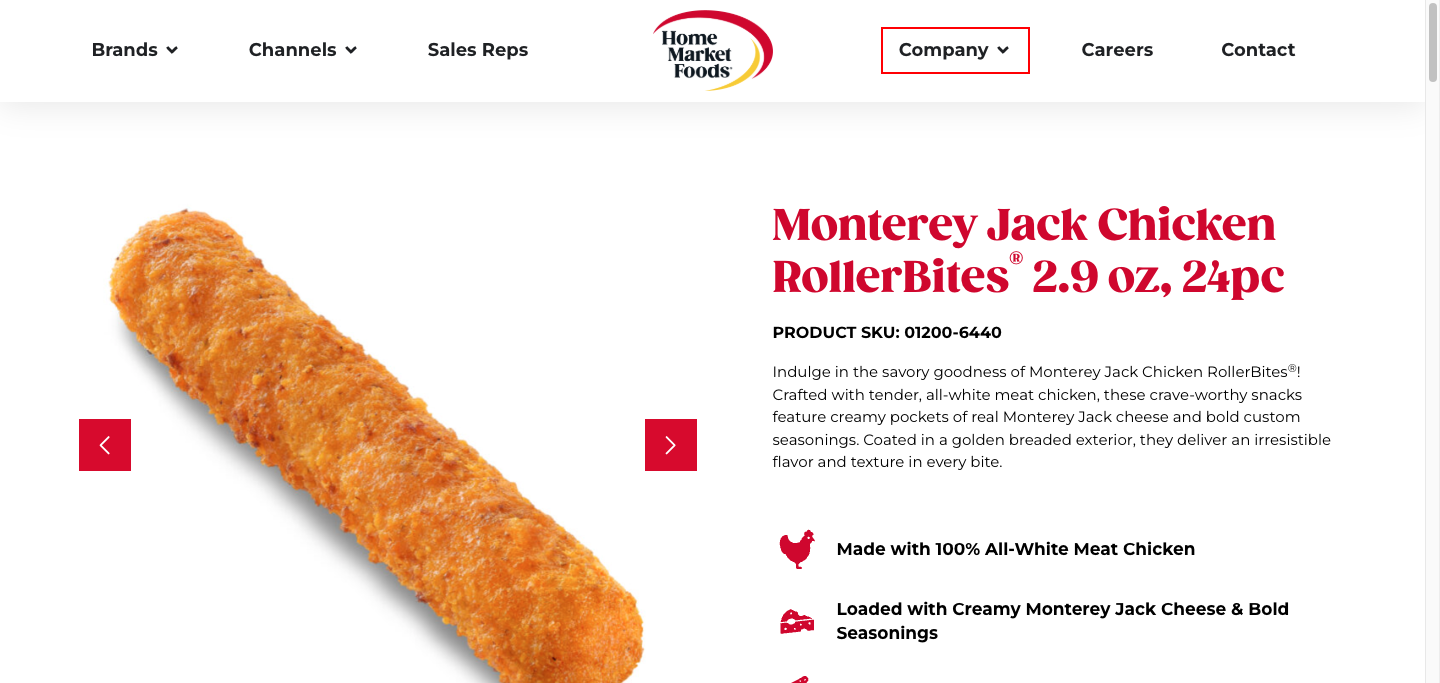Navigate to the Contact page
The height and width of the screenshot is (683, 1440).
1258,50
